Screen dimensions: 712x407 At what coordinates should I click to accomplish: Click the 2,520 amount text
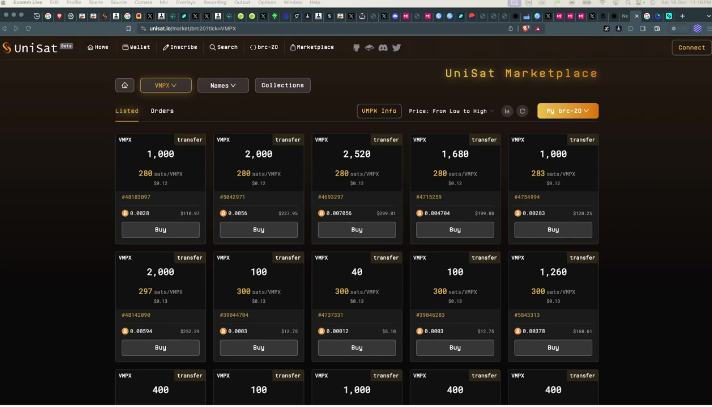click(x=357, y=154)
